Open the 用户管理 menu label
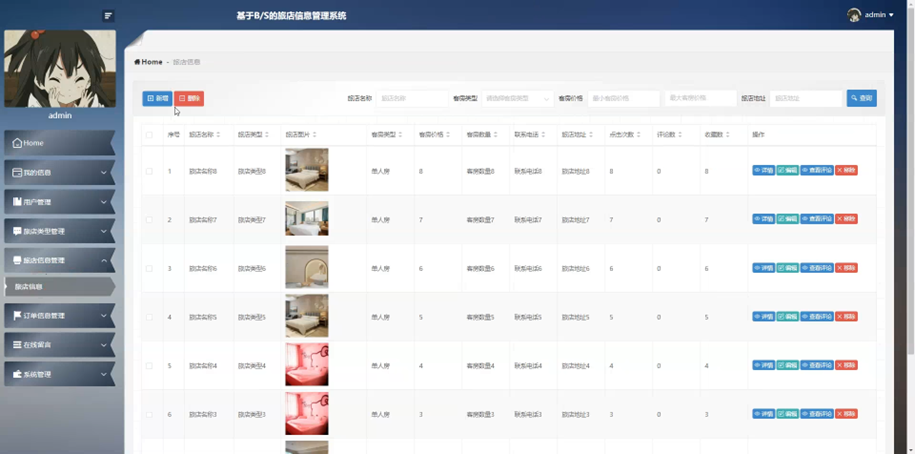 coord(37,202)
